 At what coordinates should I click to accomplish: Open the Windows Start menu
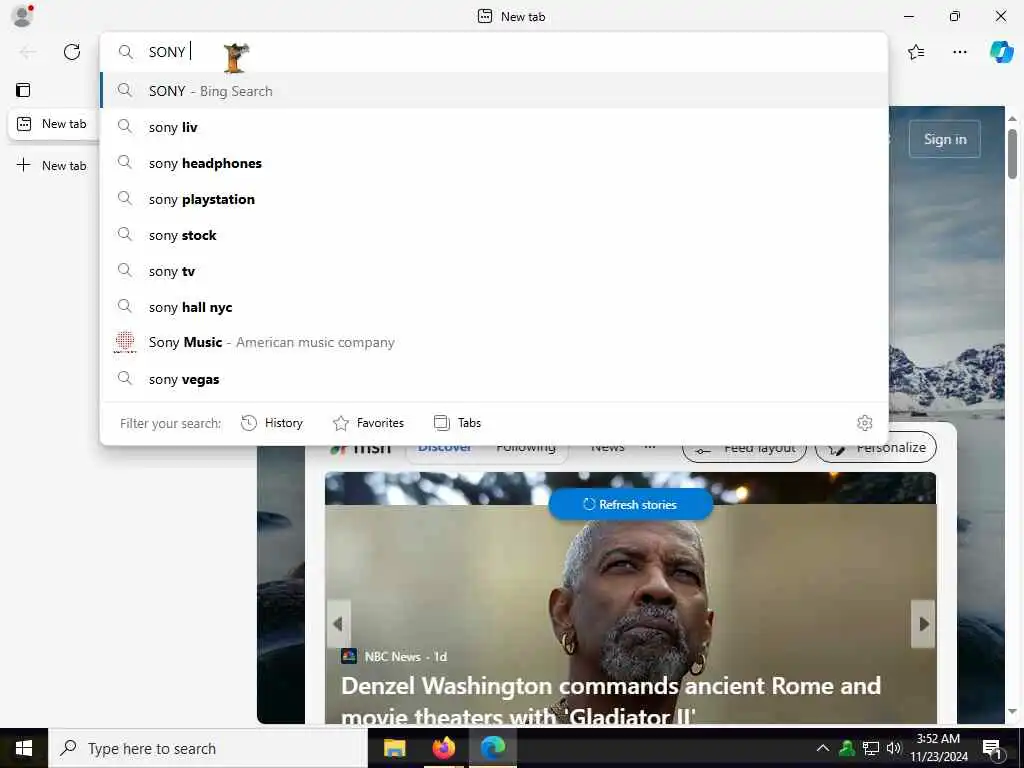pyautogui.click(x=24, y=748)
